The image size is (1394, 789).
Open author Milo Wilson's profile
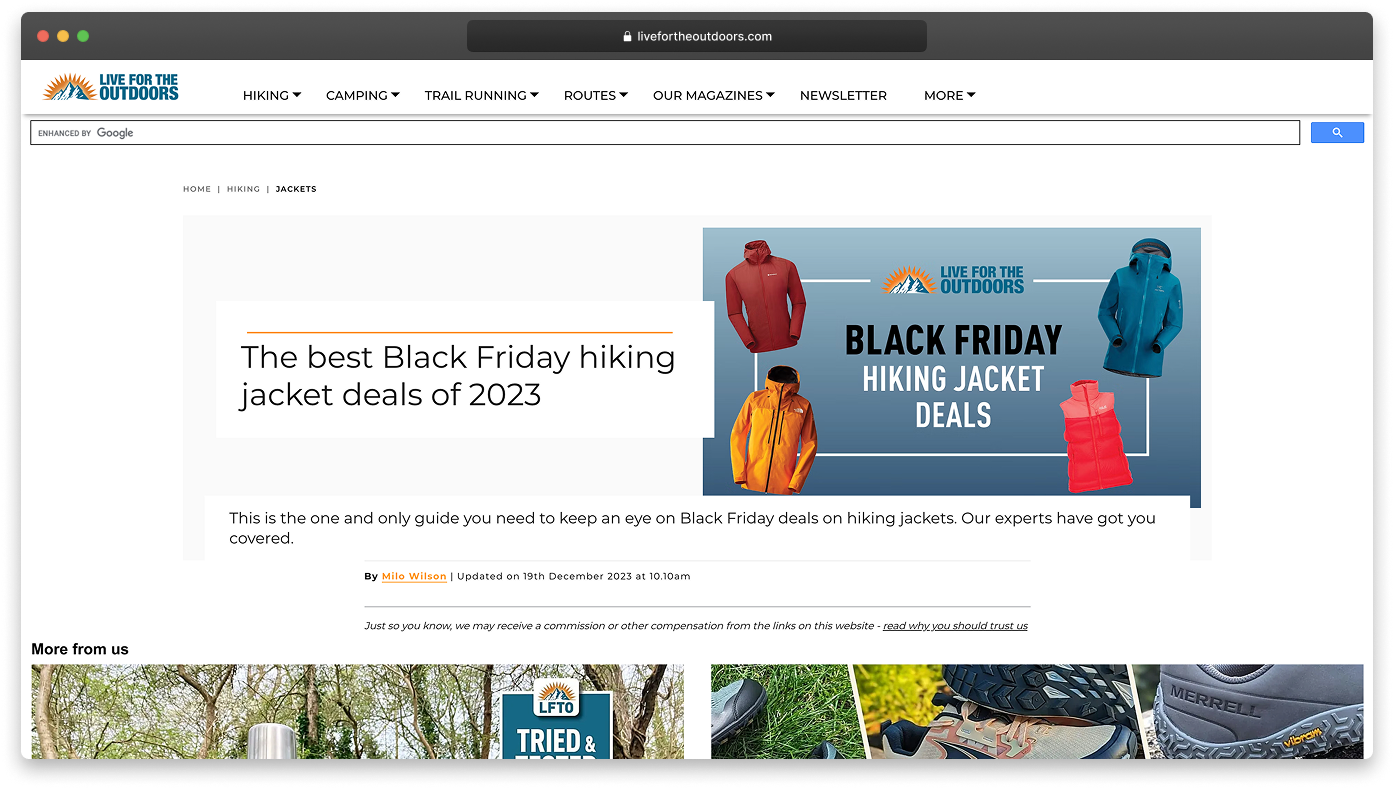[414, 577]
